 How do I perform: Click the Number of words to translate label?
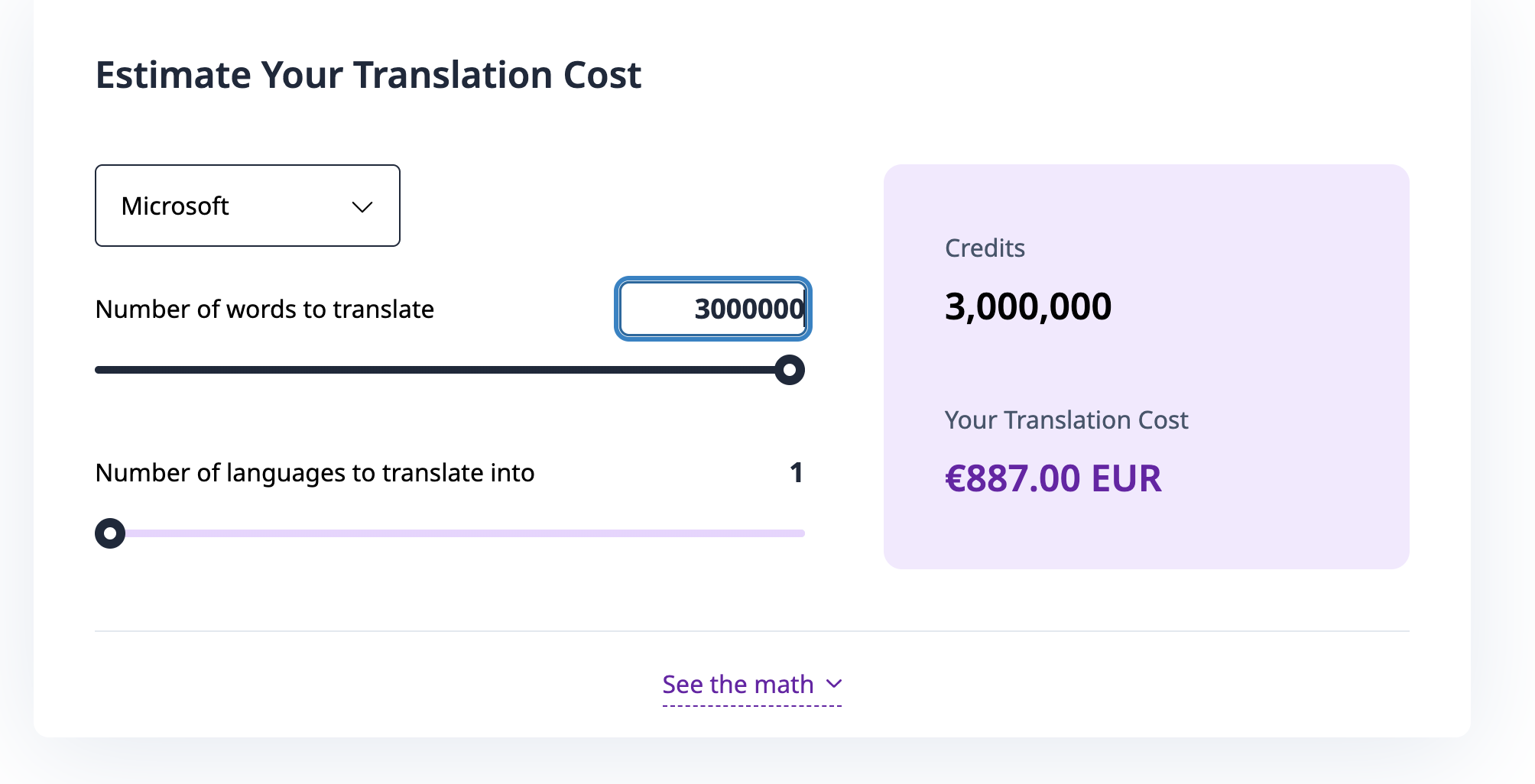(264, 309)
